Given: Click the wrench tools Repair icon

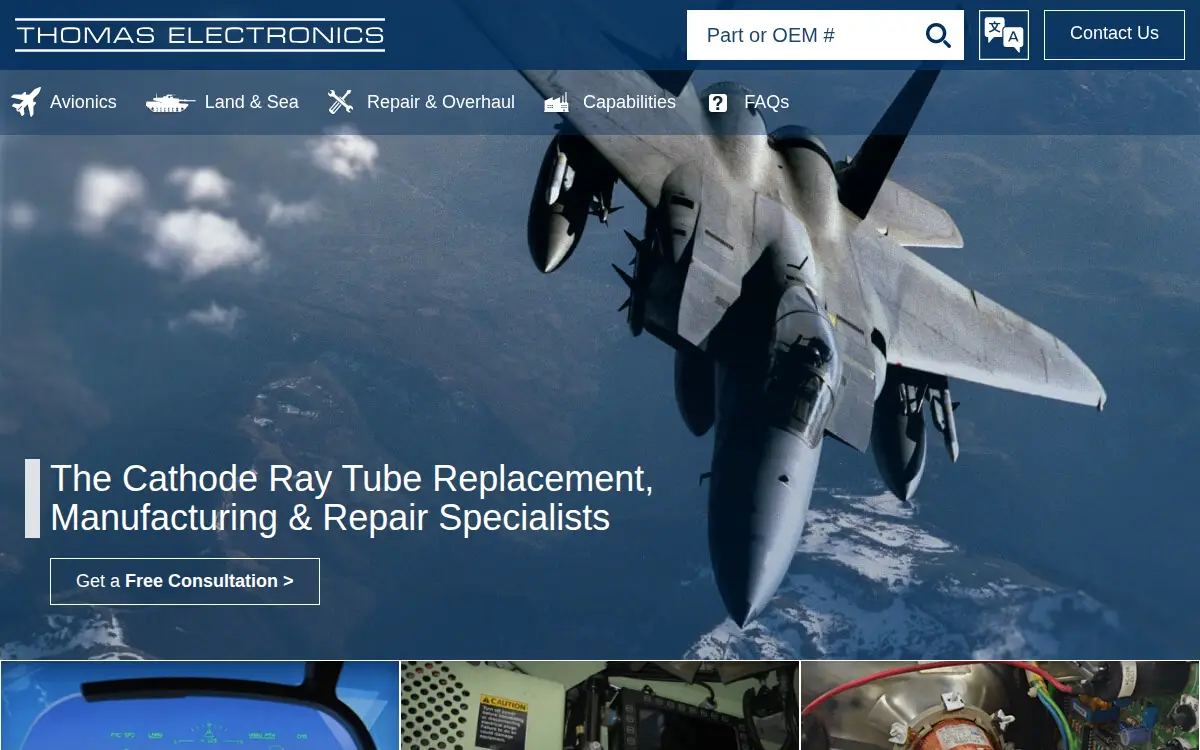Looking at the screenshot, I should [341, 102].
